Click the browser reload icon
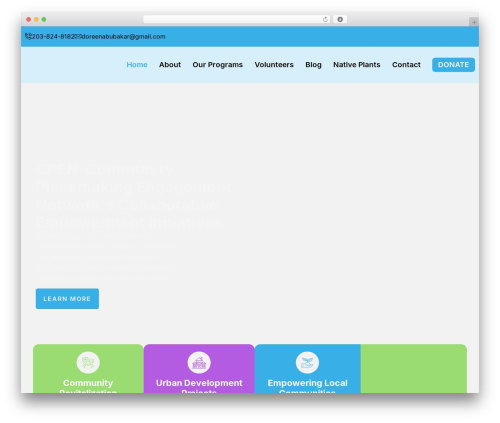Screen dimensions: 500x423 tap(325, 20)
